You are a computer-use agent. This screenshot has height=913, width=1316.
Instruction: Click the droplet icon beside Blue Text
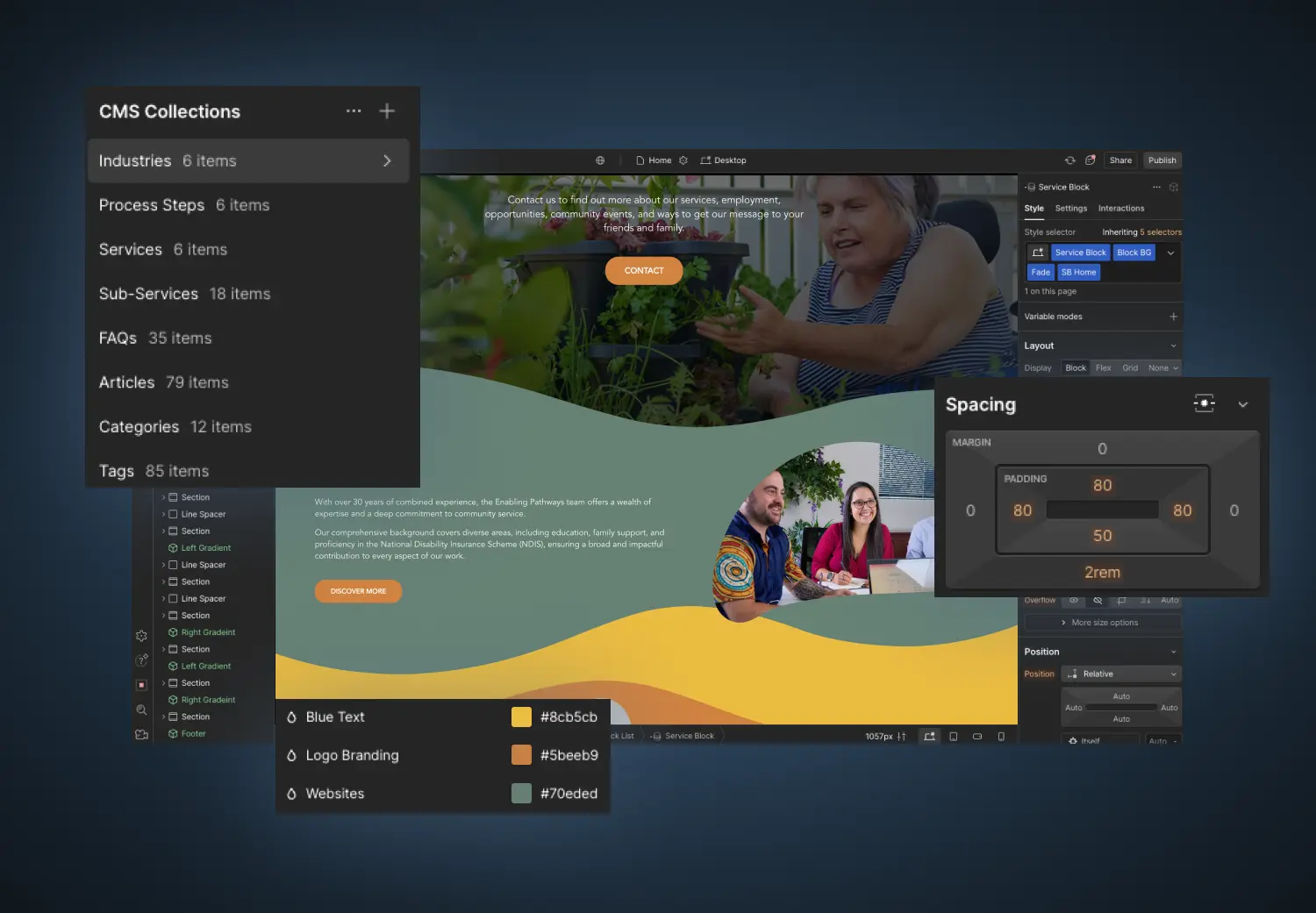tap(291, 717)
